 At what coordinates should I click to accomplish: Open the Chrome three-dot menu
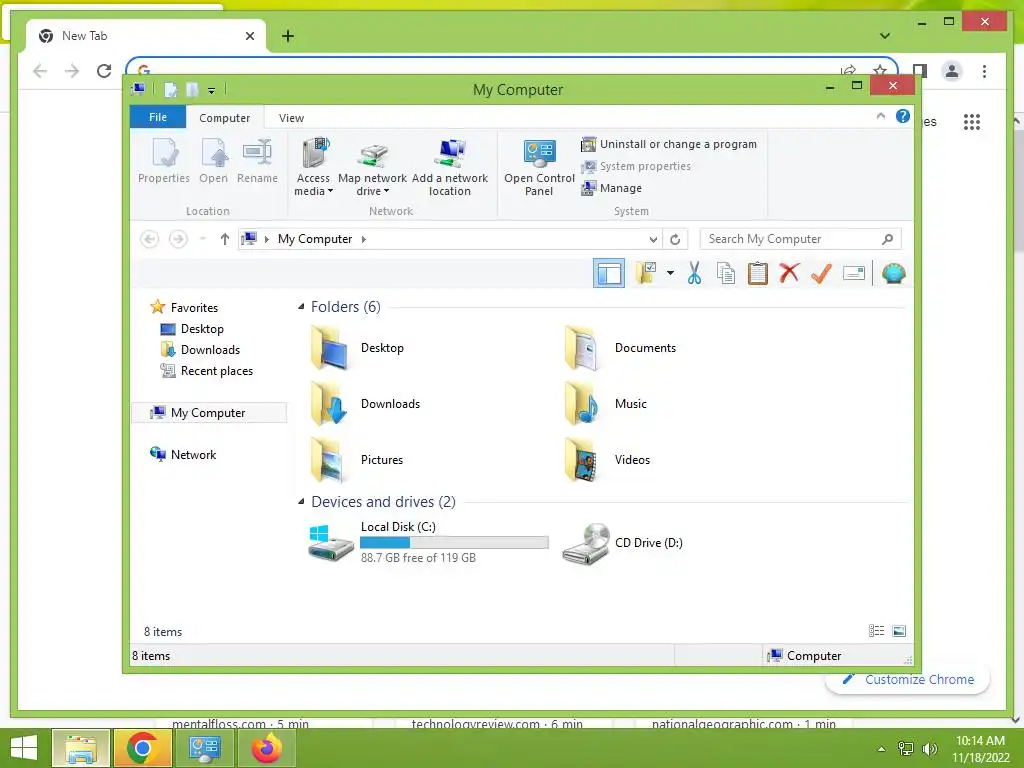click(984, 71)
